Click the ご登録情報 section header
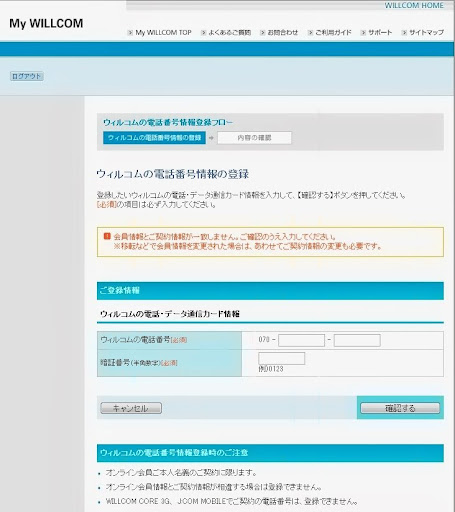 [270, 291]
